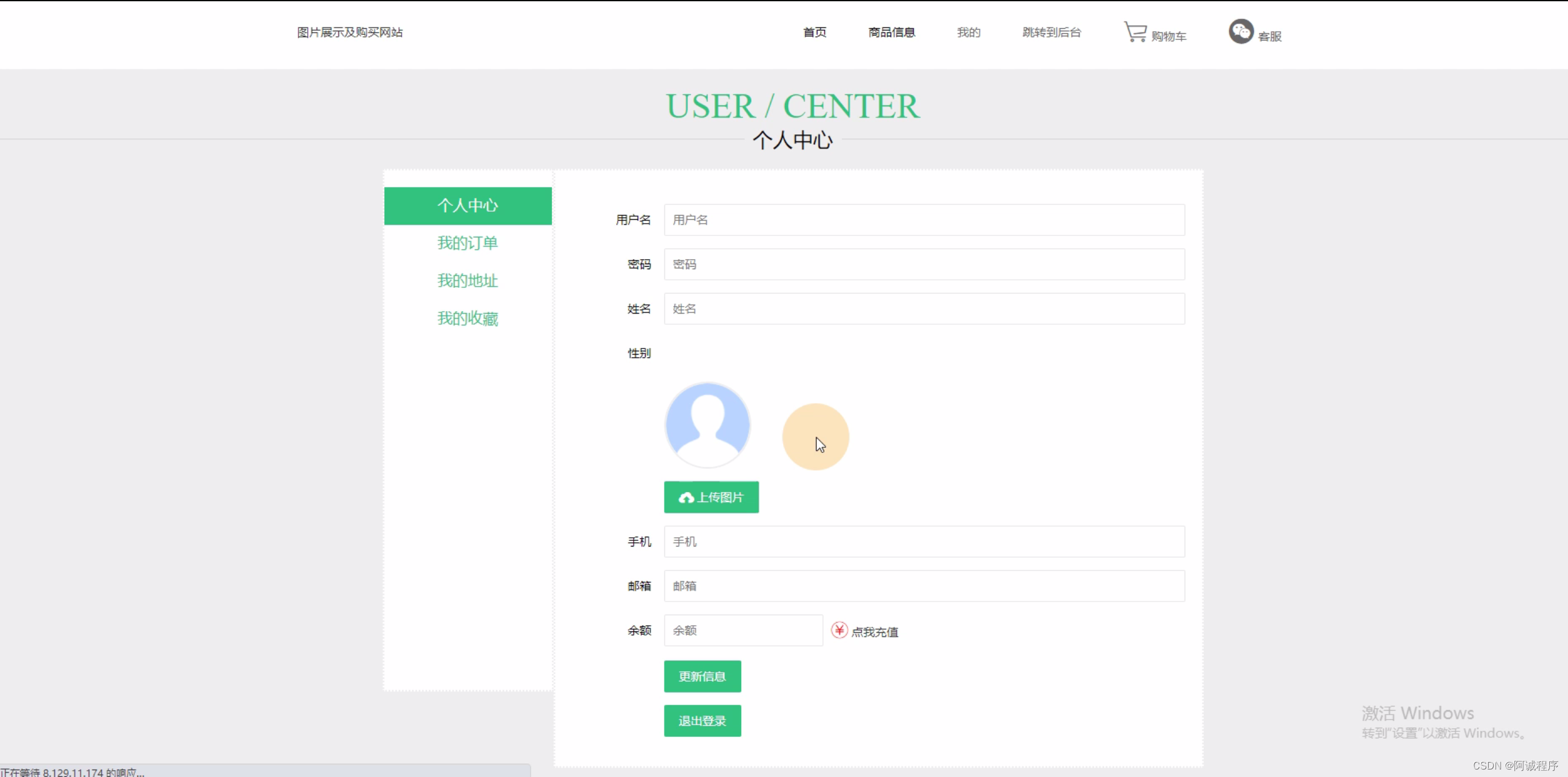Open 我的地址 in the sidebar
Image resolution: width=1568 pixels, height=777 pixels.
pyautogui.click(x=467, y=280)
